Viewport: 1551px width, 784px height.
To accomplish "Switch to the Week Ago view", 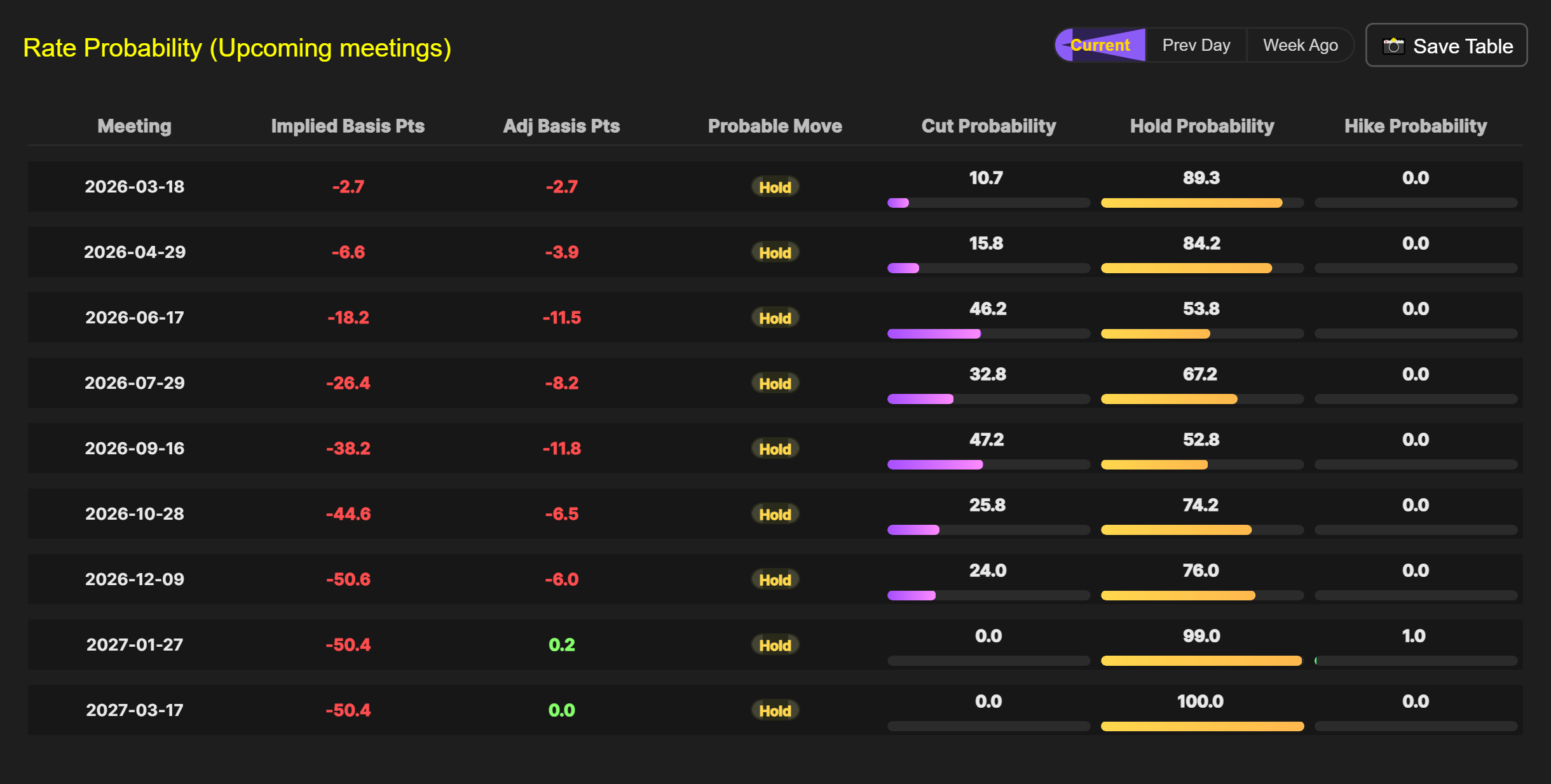I will (1300, 45).
